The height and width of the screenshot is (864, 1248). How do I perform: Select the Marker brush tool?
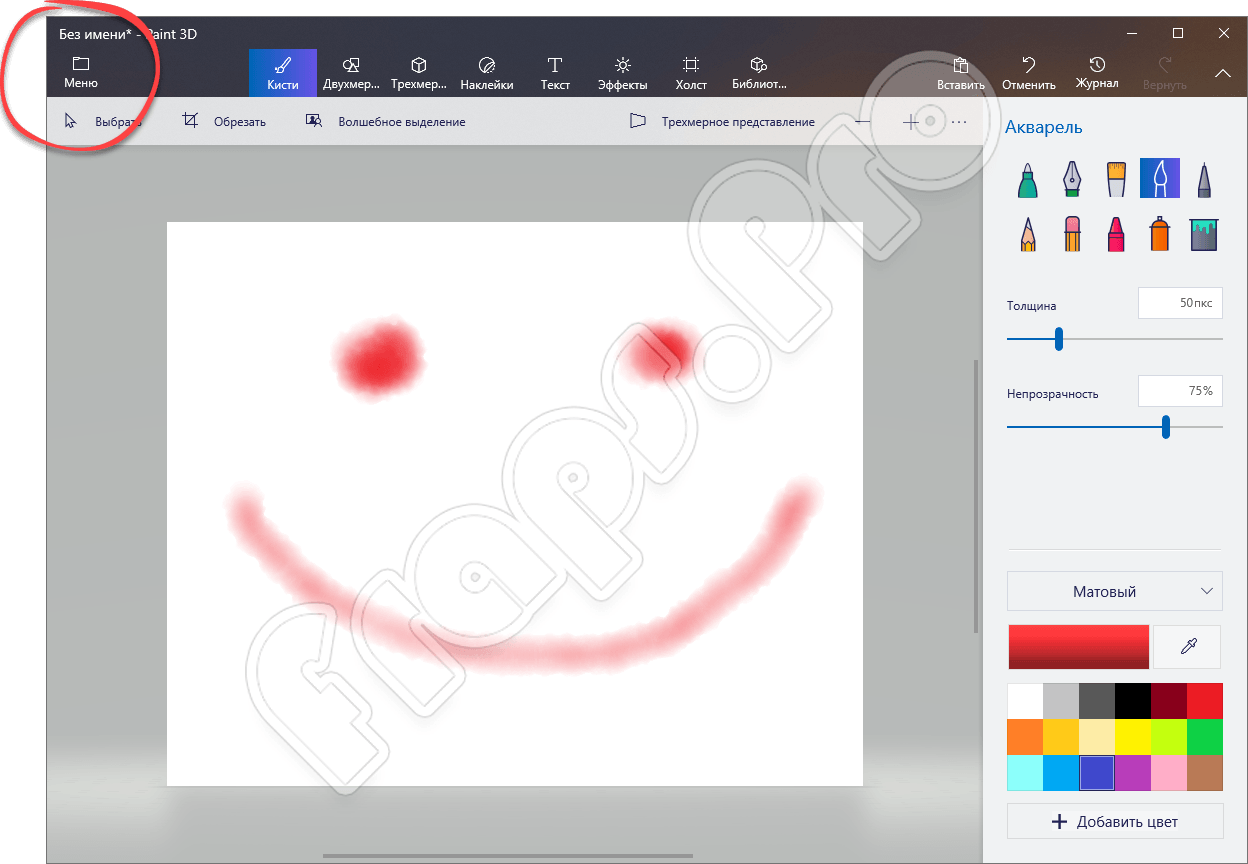[1027, 180]
